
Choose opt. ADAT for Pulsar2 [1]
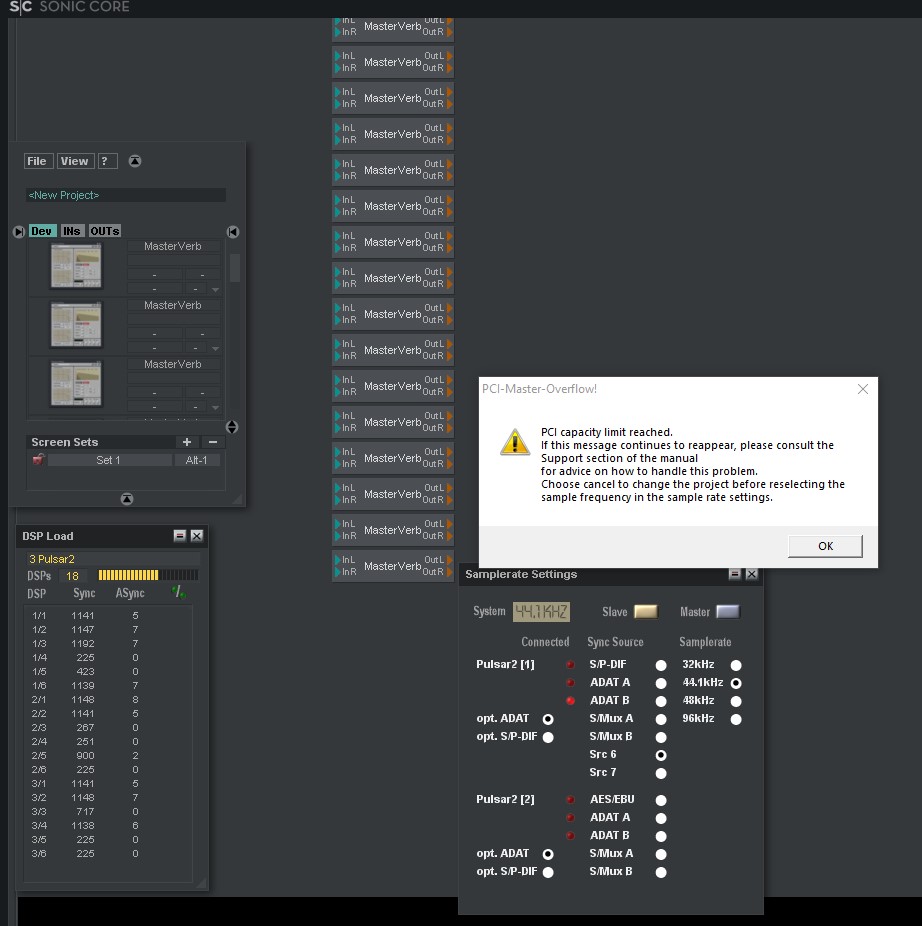(548, 719)
